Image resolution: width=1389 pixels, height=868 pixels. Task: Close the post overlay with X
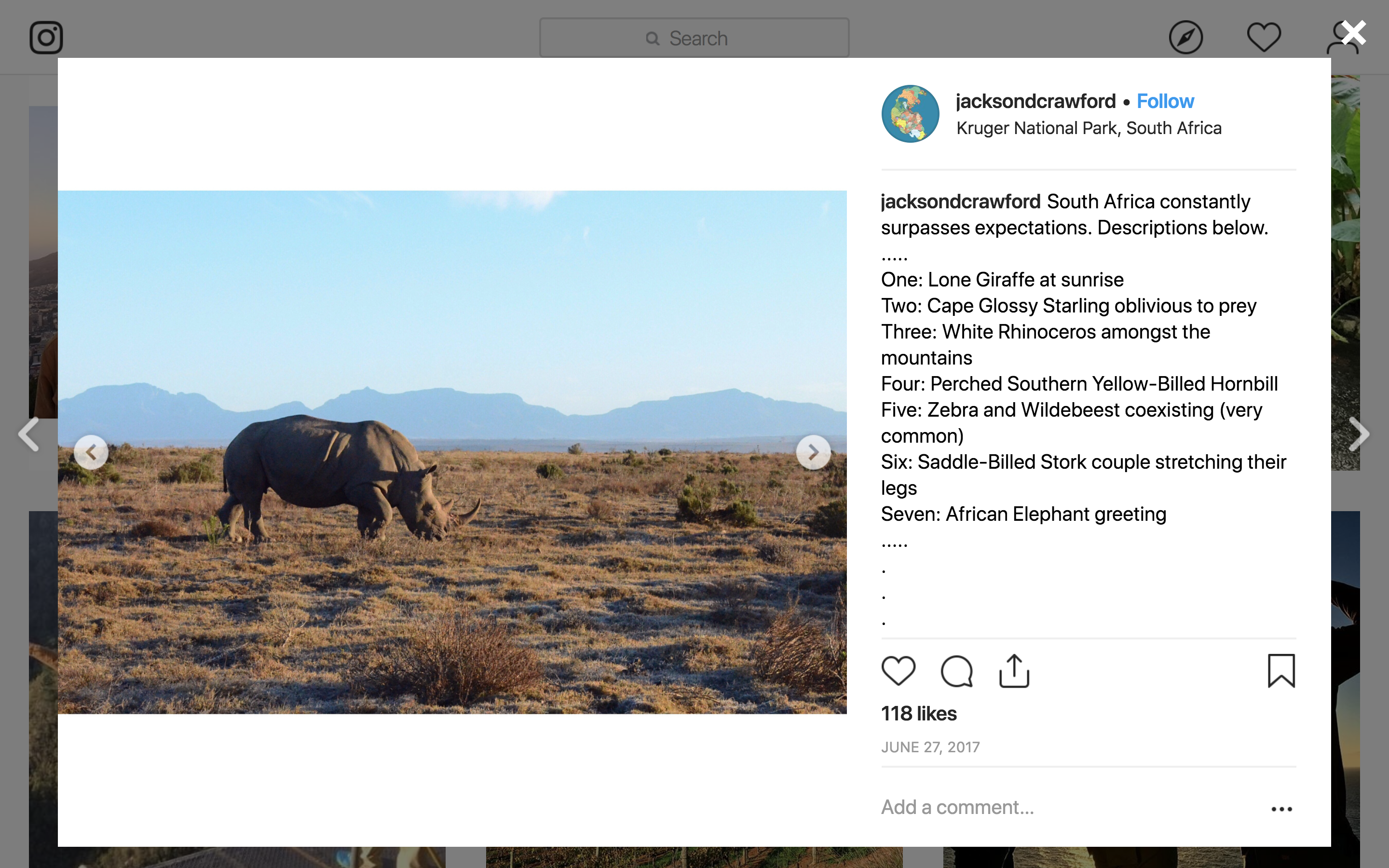coord(1354,33)
